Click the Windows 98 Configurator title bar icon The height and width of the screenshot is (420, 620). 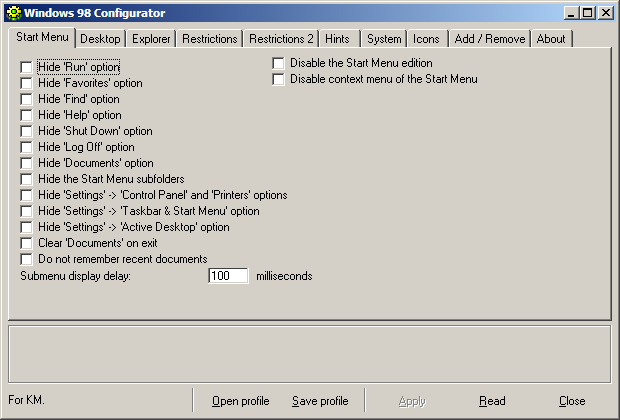tap(13, 13)
